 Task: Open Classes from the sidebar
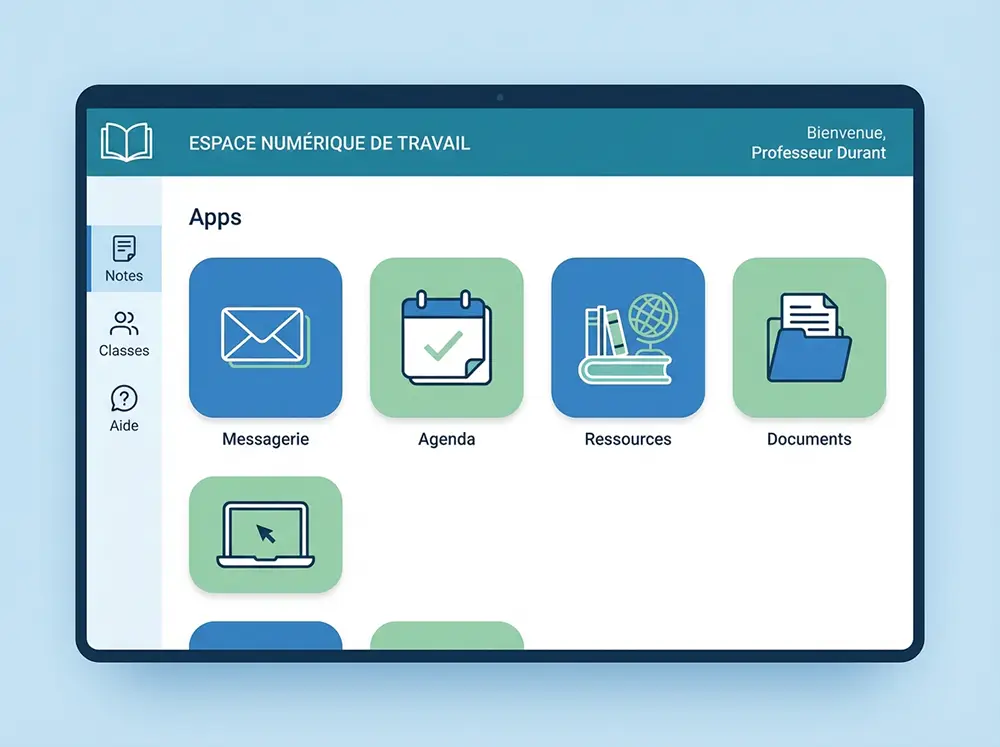click(123, 335)
